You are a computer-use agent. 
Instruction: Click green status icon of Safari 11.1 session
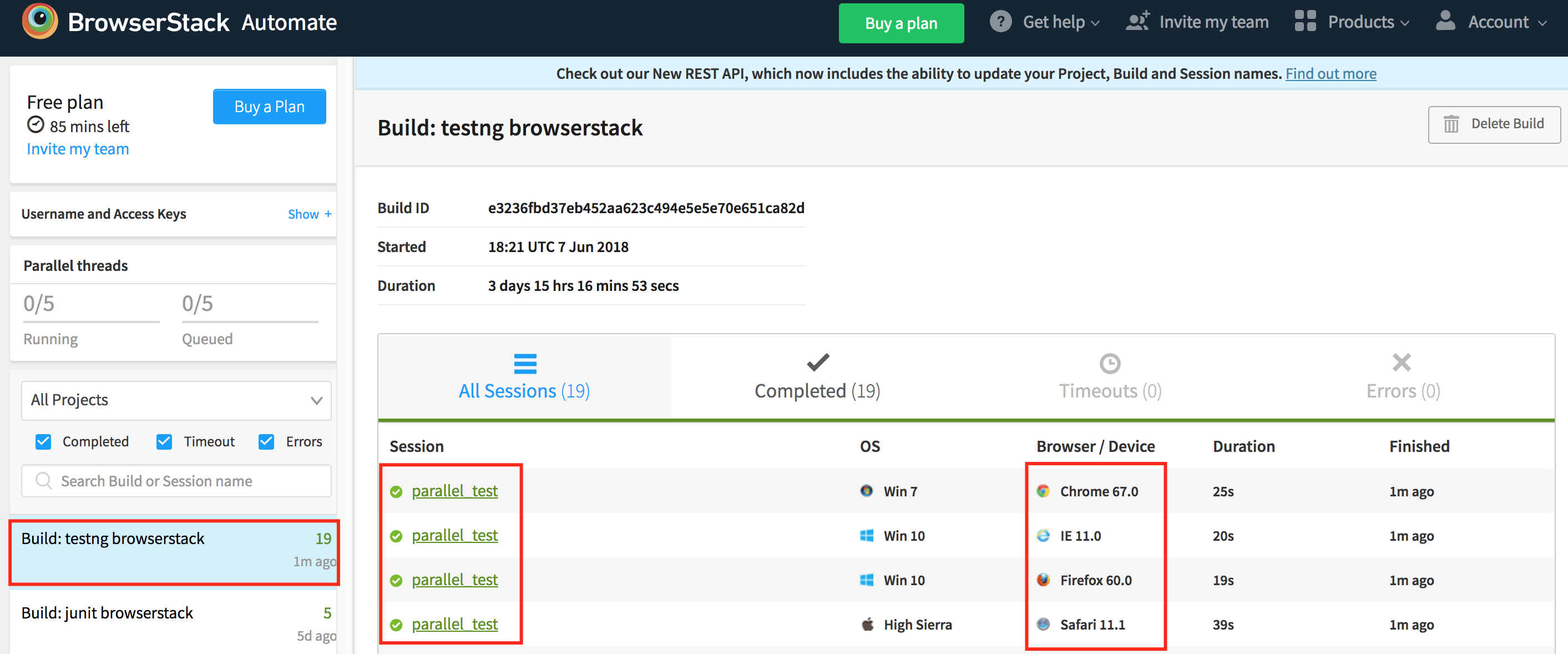(396, 625)
